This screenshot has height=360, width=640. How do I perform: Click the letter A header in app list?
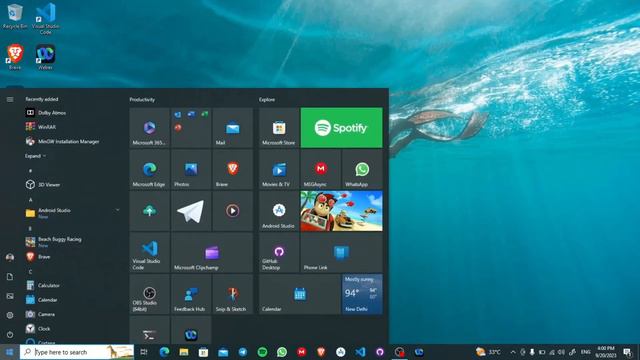30,200
